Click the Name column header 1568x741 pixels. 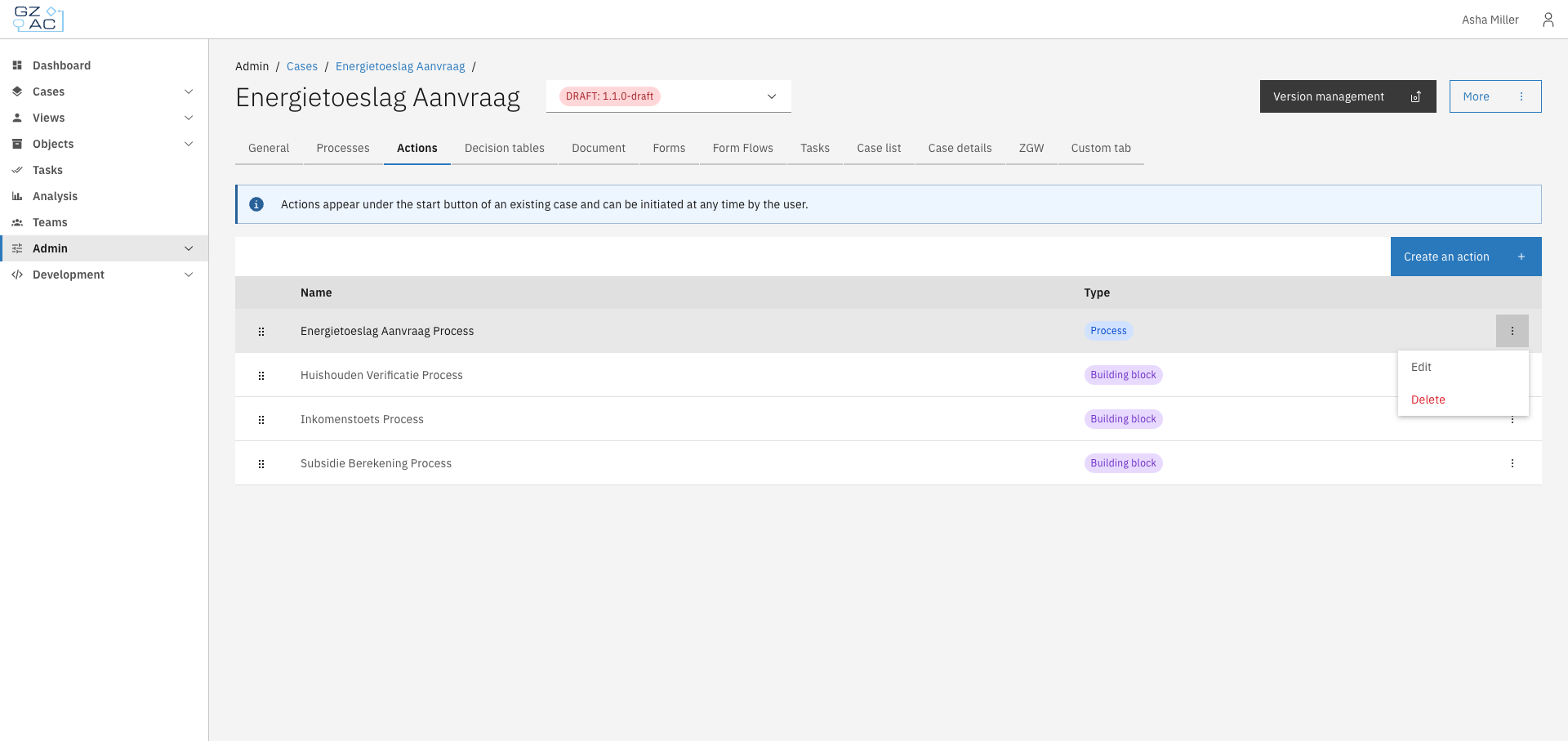click(x=316, y=292)
